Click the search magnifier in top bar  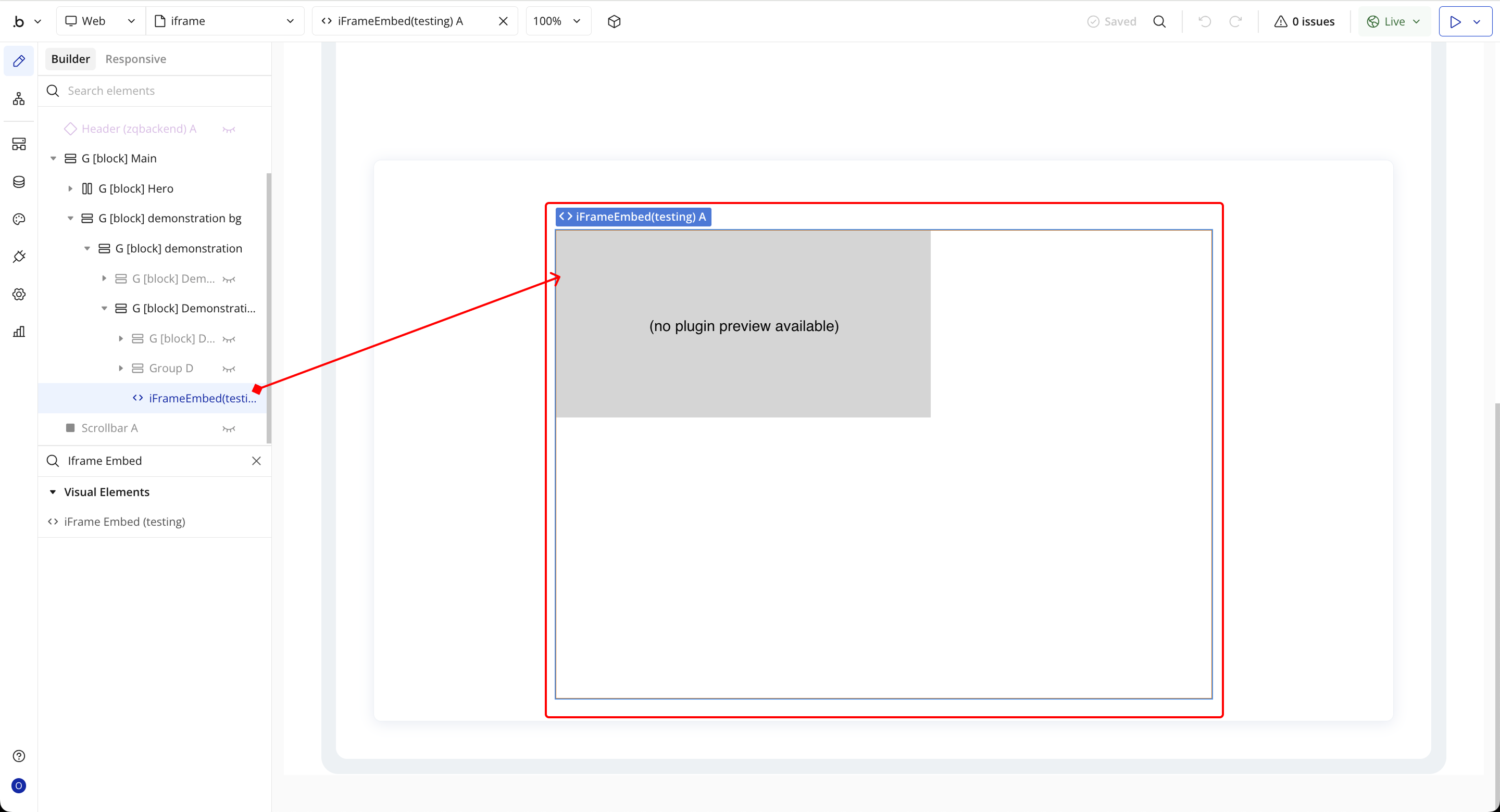(1159, 21)
